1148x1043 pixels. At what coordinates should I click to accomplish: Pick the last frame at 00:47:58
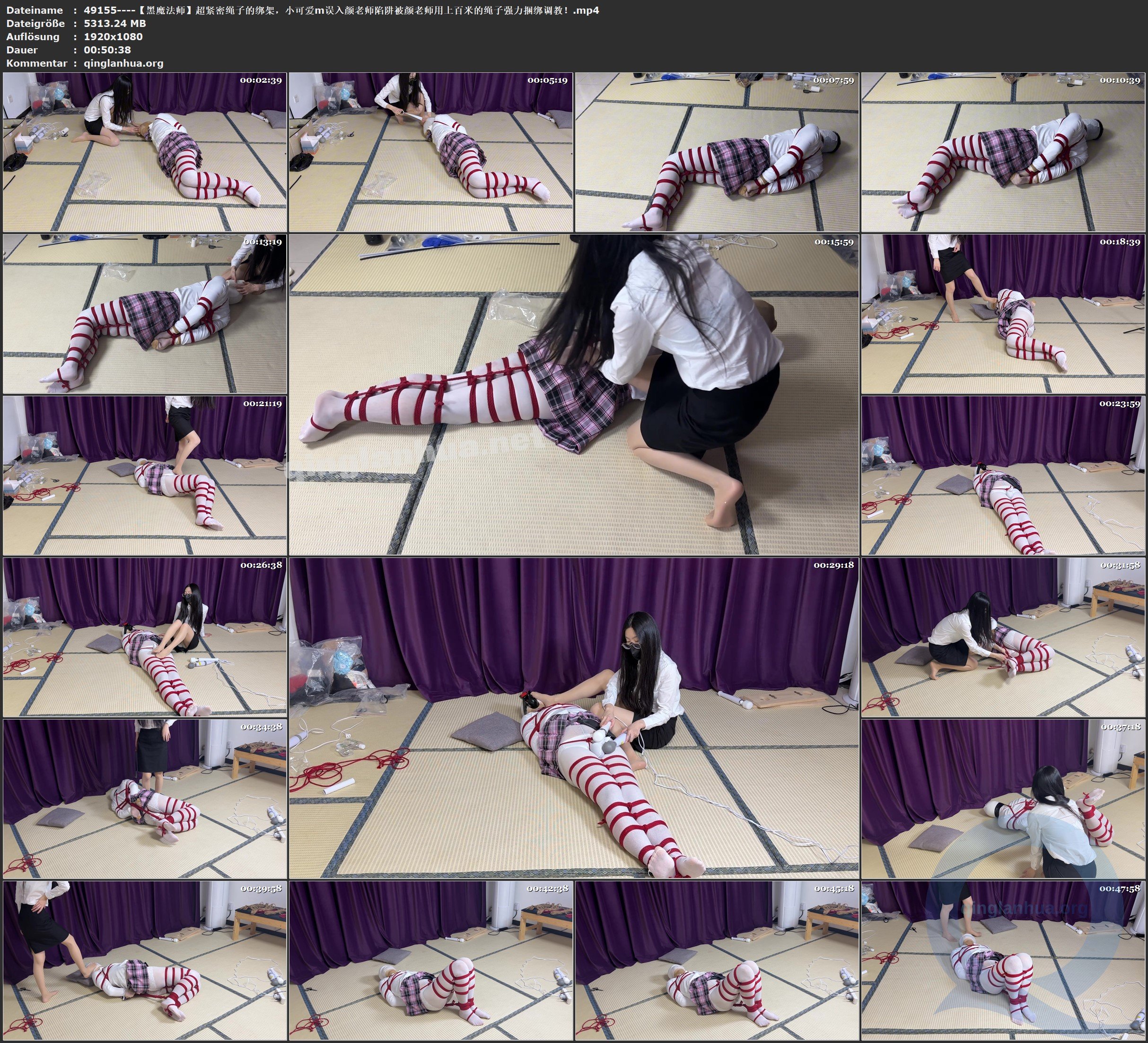(1003, 960)
